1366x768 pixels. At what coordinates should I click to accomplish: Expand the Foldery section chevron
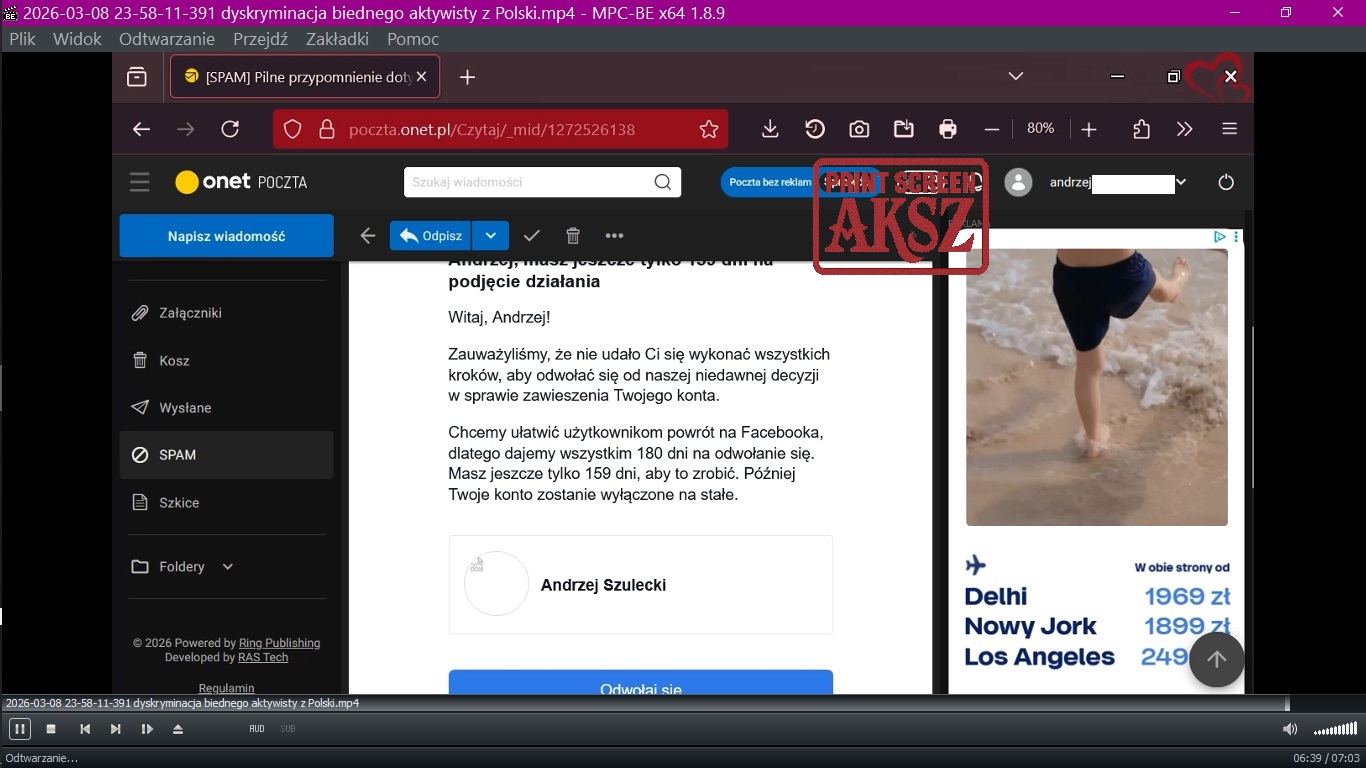[228, 567]
